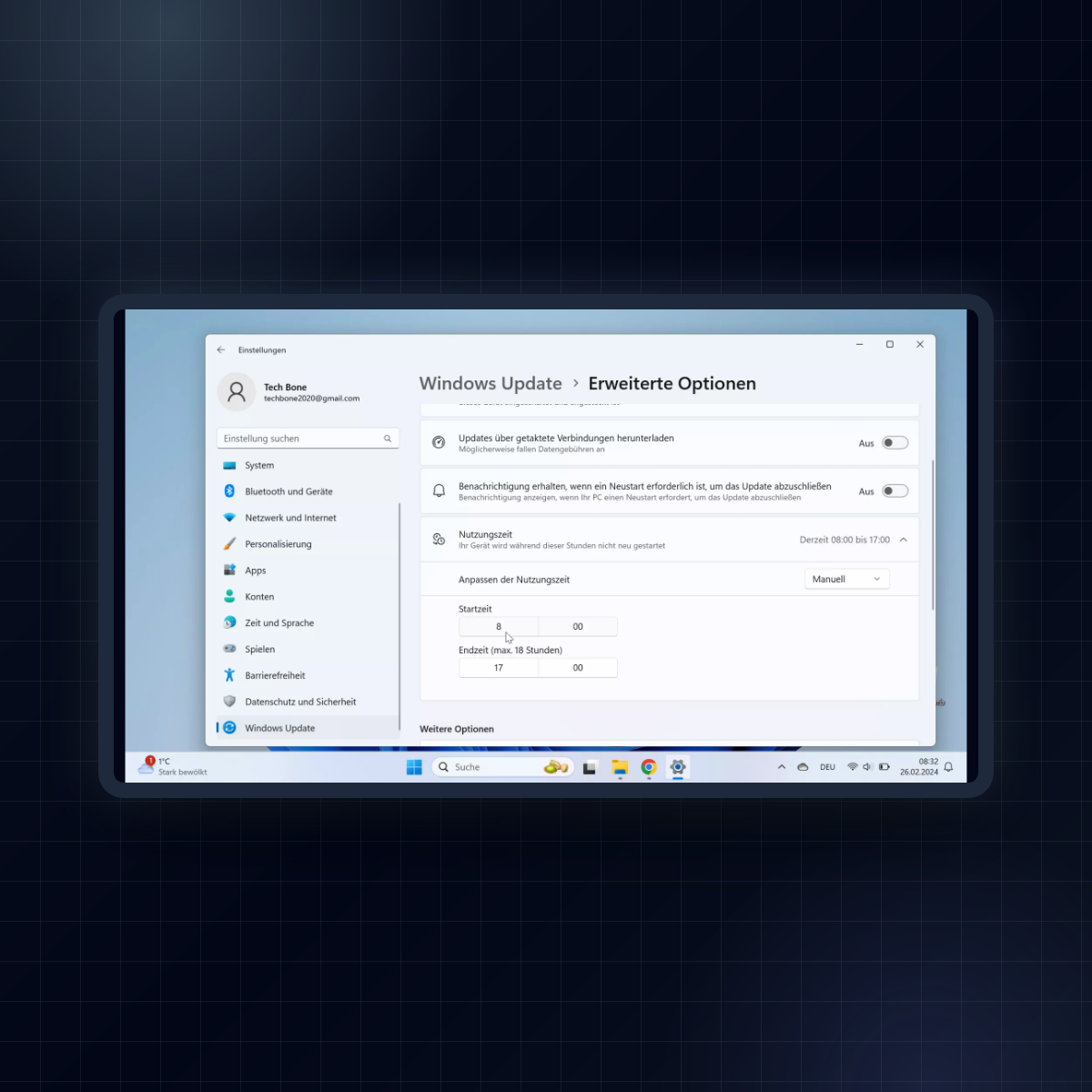Screen dimensions: 1092x1092
Task: Click the Windows Update sync icon in sidebar
Action: coord(229,728)
